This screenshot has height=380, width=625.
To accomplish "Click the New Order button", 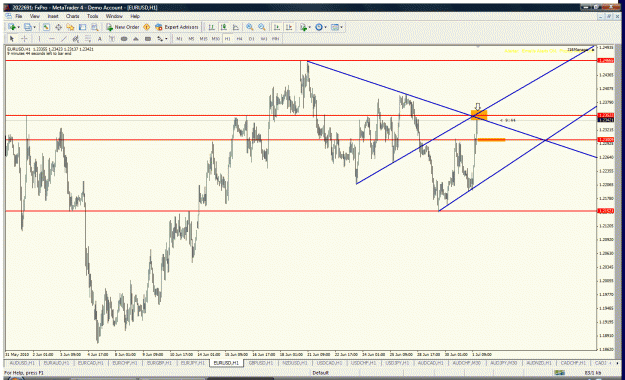I will click(122, 27).
